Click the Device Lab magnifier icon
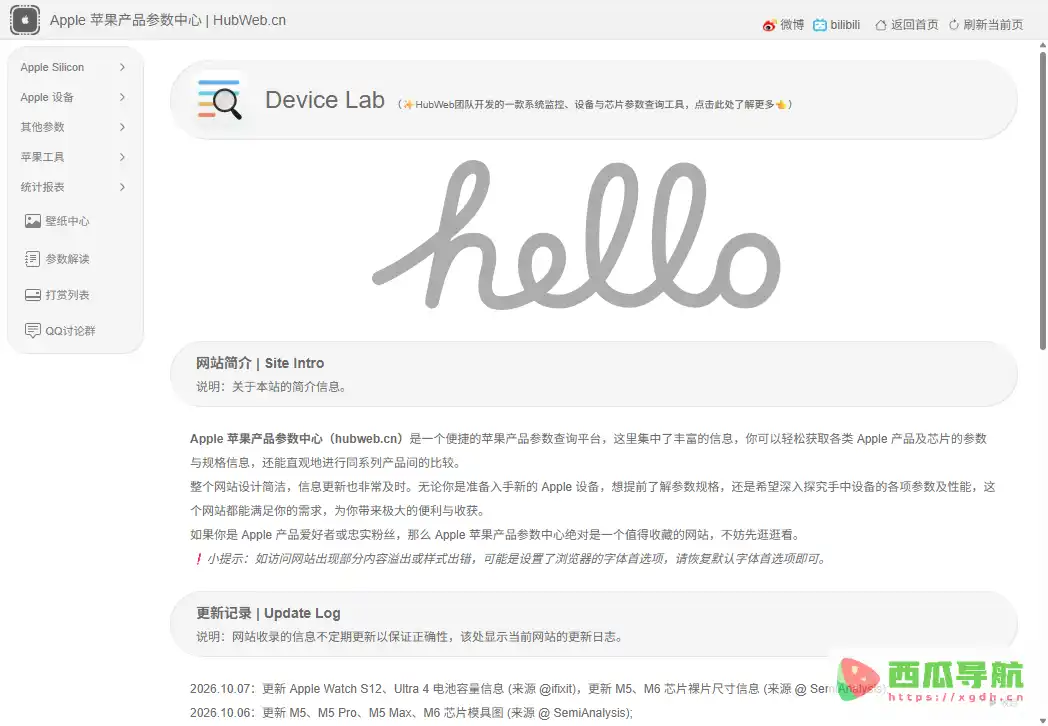 219,100
